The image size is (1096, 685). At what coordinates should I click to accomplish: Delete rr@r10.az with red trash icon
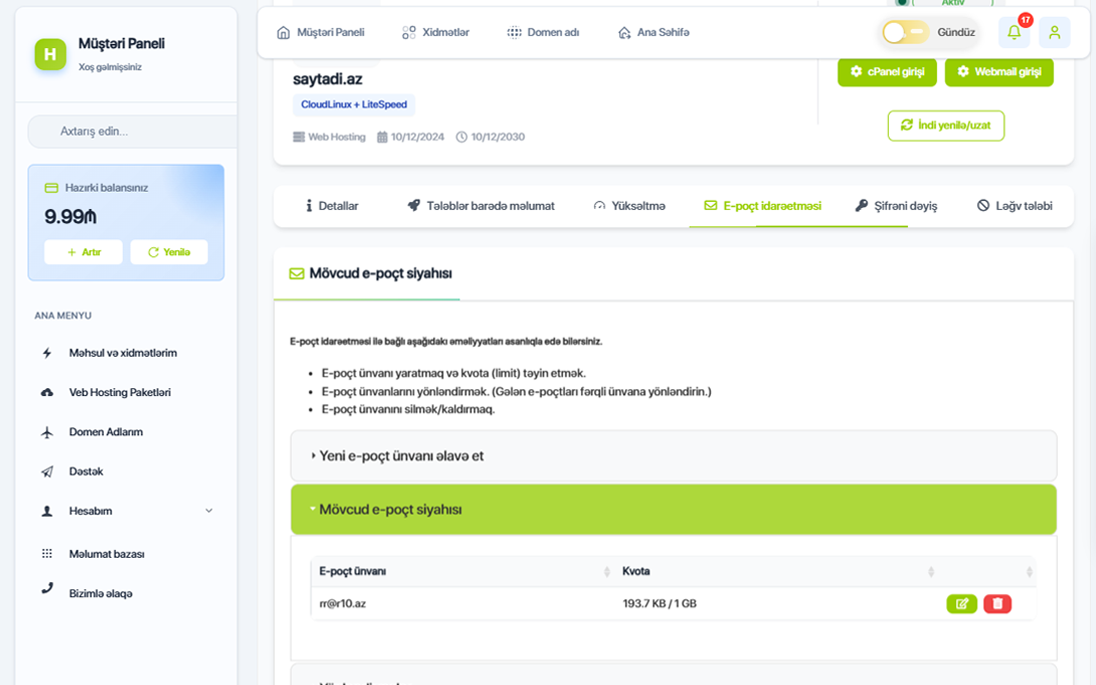pyautogui.click(x=997, y=604)
